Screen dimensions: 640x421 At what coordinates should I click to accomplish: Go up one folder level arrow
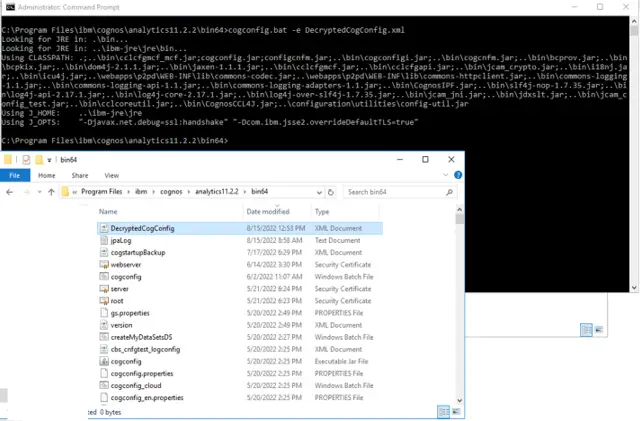coord(51,192)
